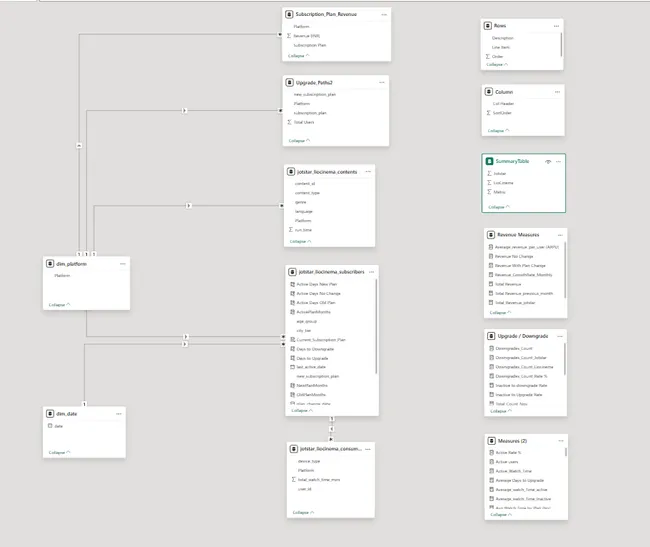
Task: Click the dim_platform table icon
Action: tap(50, 264)
